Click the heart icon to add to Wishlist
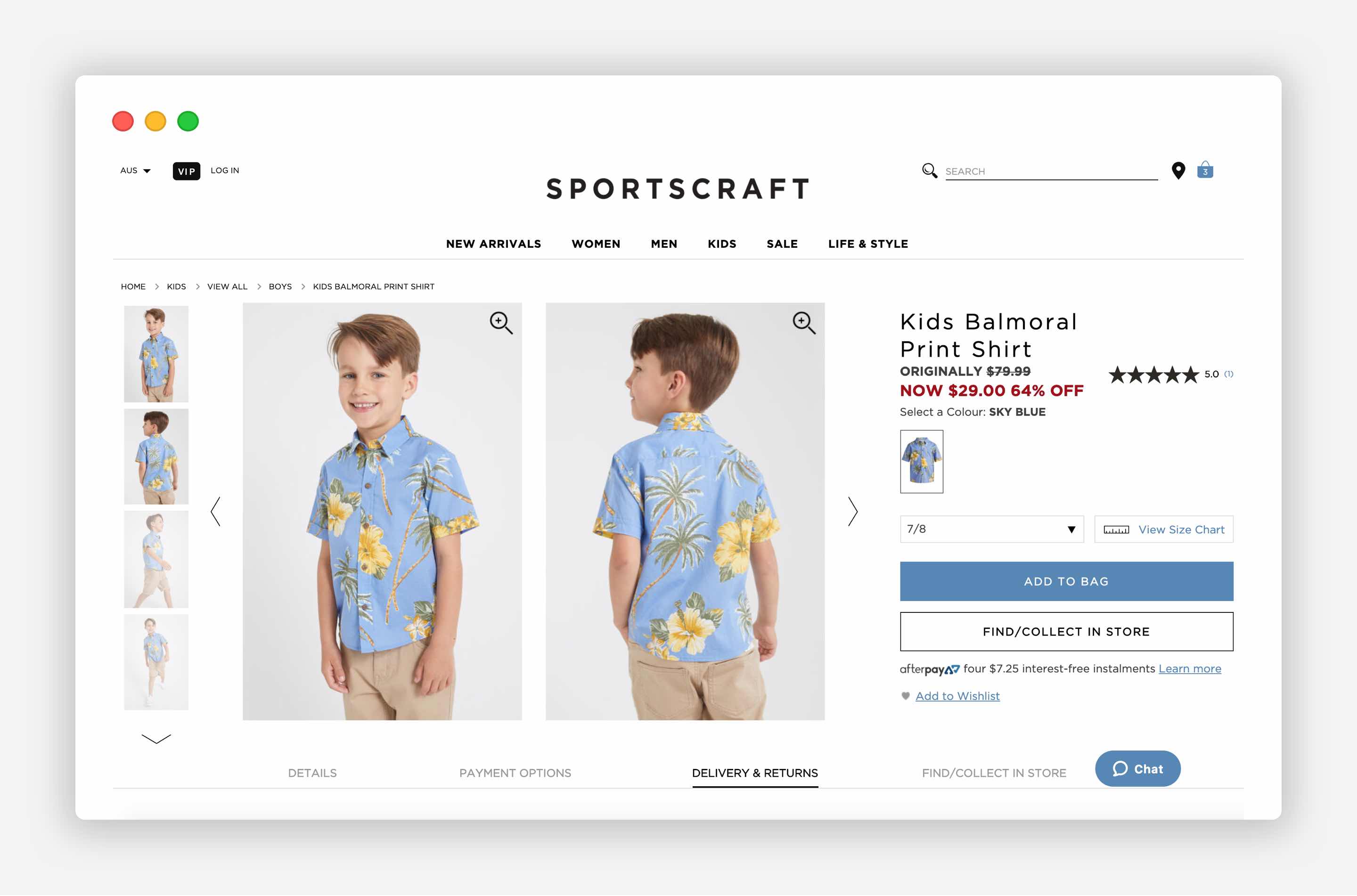Viewport: 1357px width, 896px height. click(x=904, y=696)
